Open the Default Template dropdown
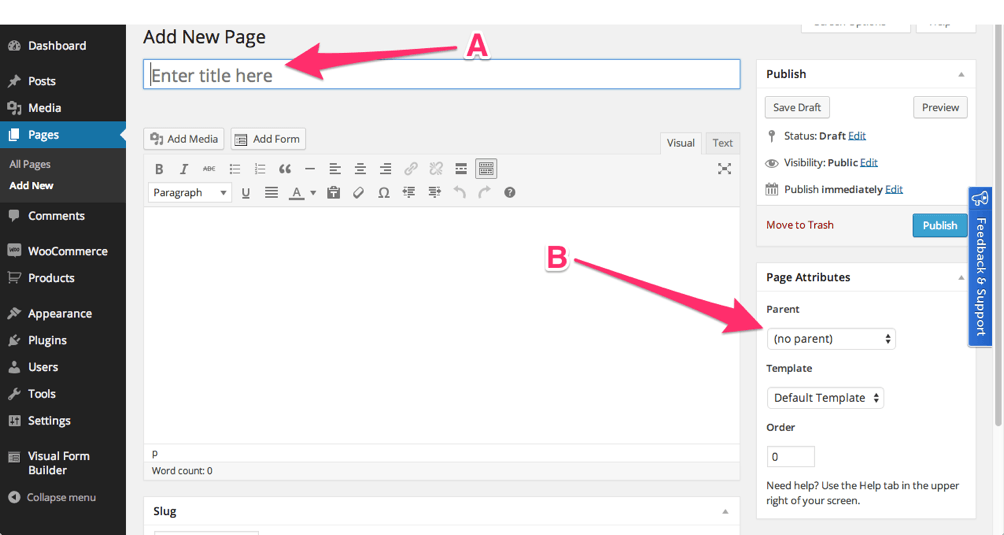Viewport: 1004px width, 535px height. (x=825, y=397)
